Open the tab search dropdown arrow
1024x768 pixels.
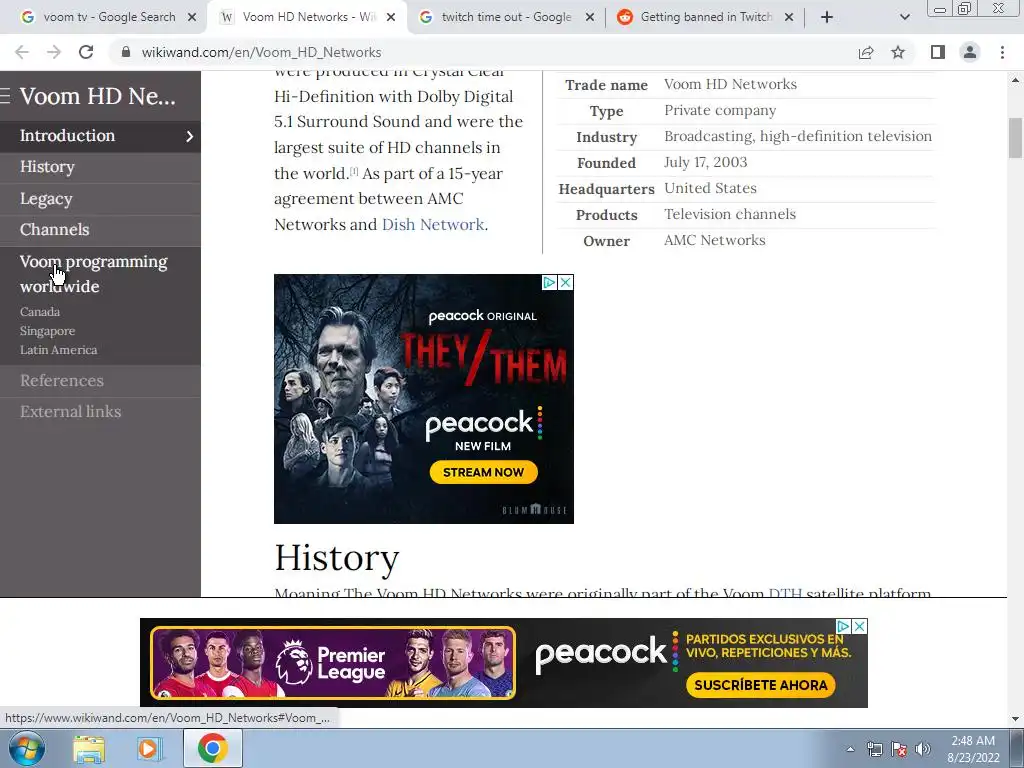904,17
